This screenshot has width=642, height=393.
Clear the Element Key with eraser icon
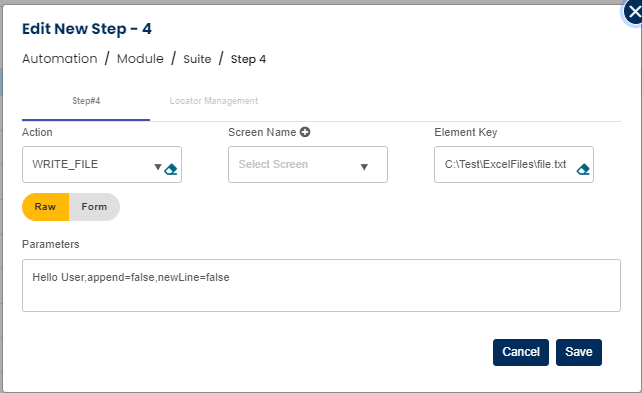pyautogui.click(x=583, y=169)
